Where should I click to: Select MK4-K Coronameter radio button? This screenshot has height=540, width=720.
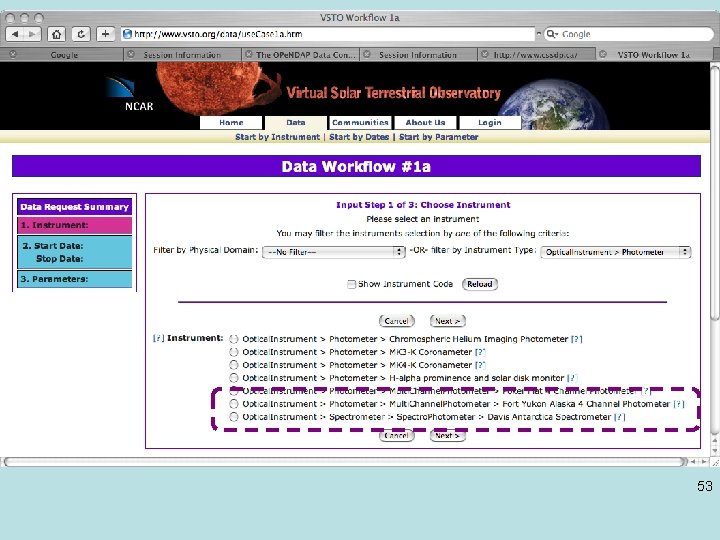234,365
